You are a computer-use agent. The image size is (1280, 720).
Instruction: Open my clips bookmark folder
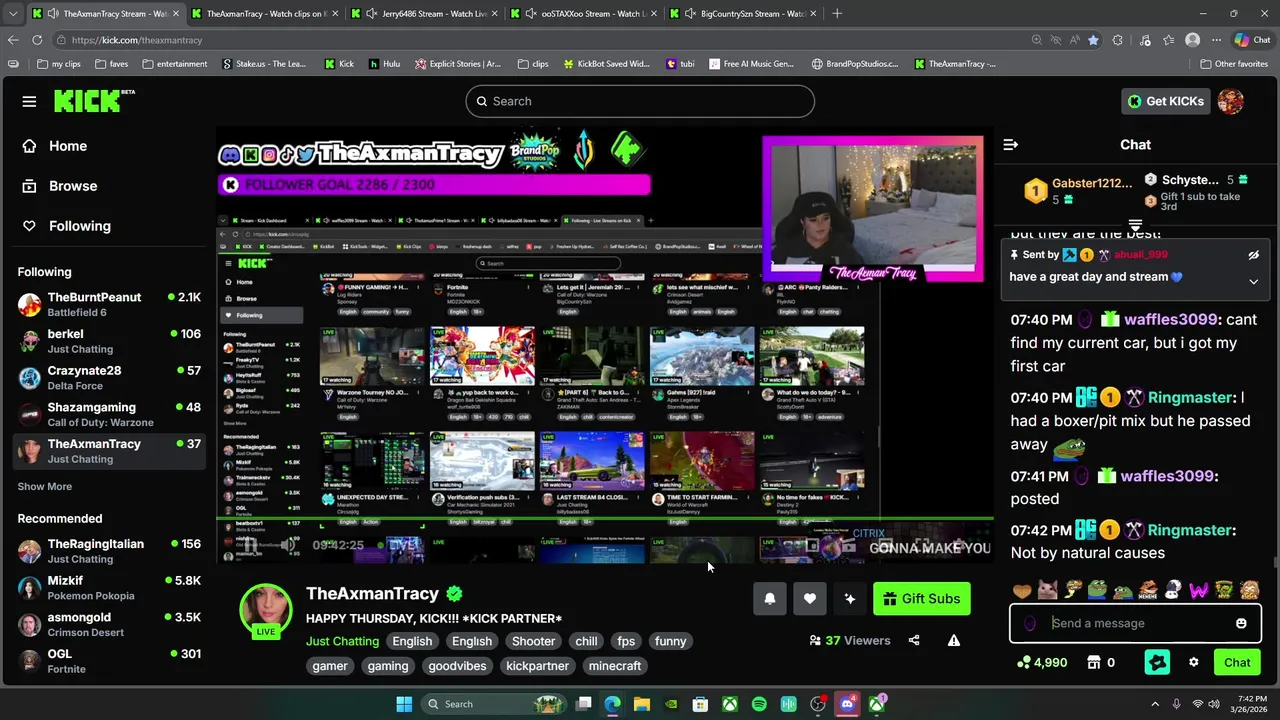(x=59, y=64)
